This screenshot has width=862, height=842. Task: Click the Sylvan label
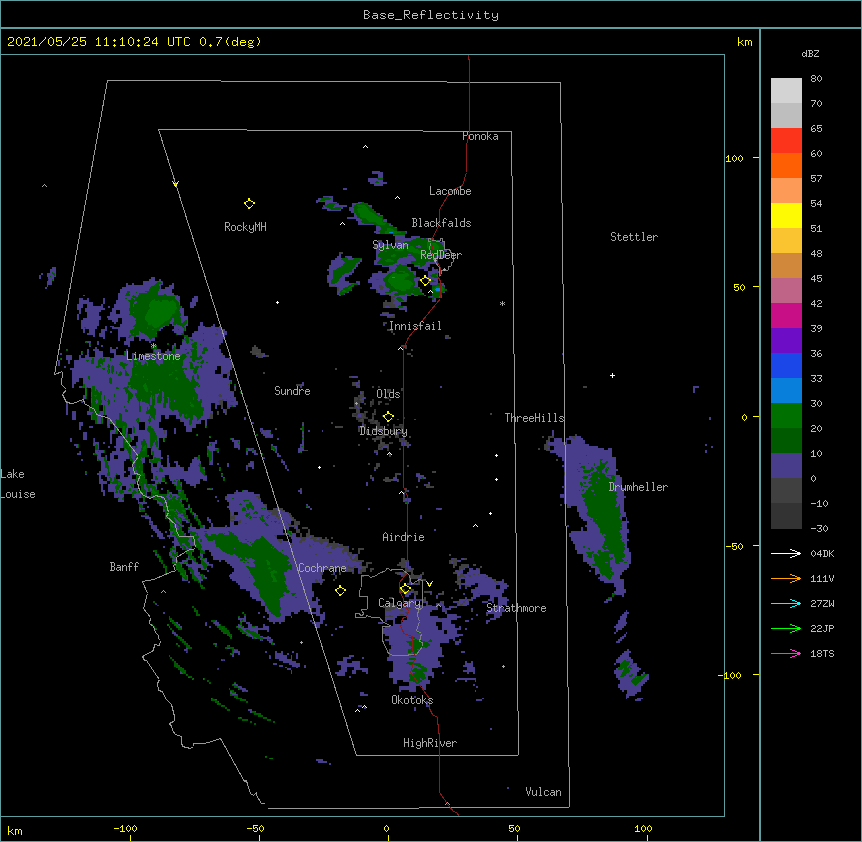[x=390, y=245]
